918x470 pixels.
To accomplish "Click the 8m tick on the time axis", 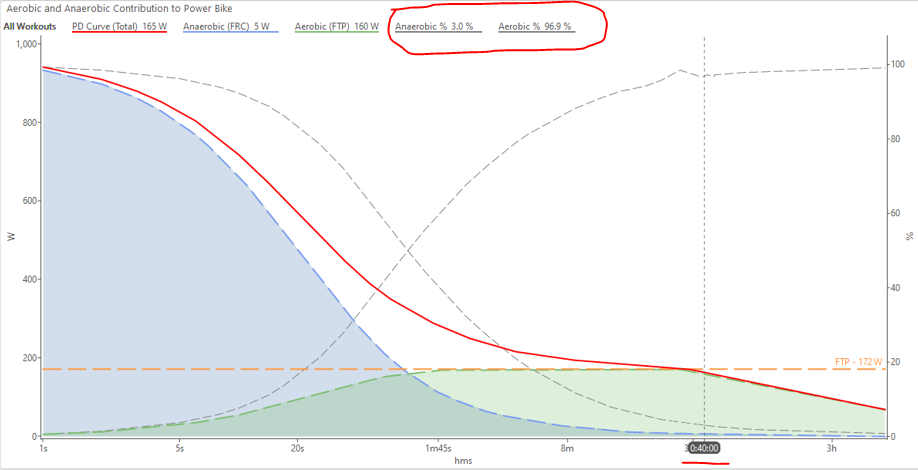I will pos(567,448).
